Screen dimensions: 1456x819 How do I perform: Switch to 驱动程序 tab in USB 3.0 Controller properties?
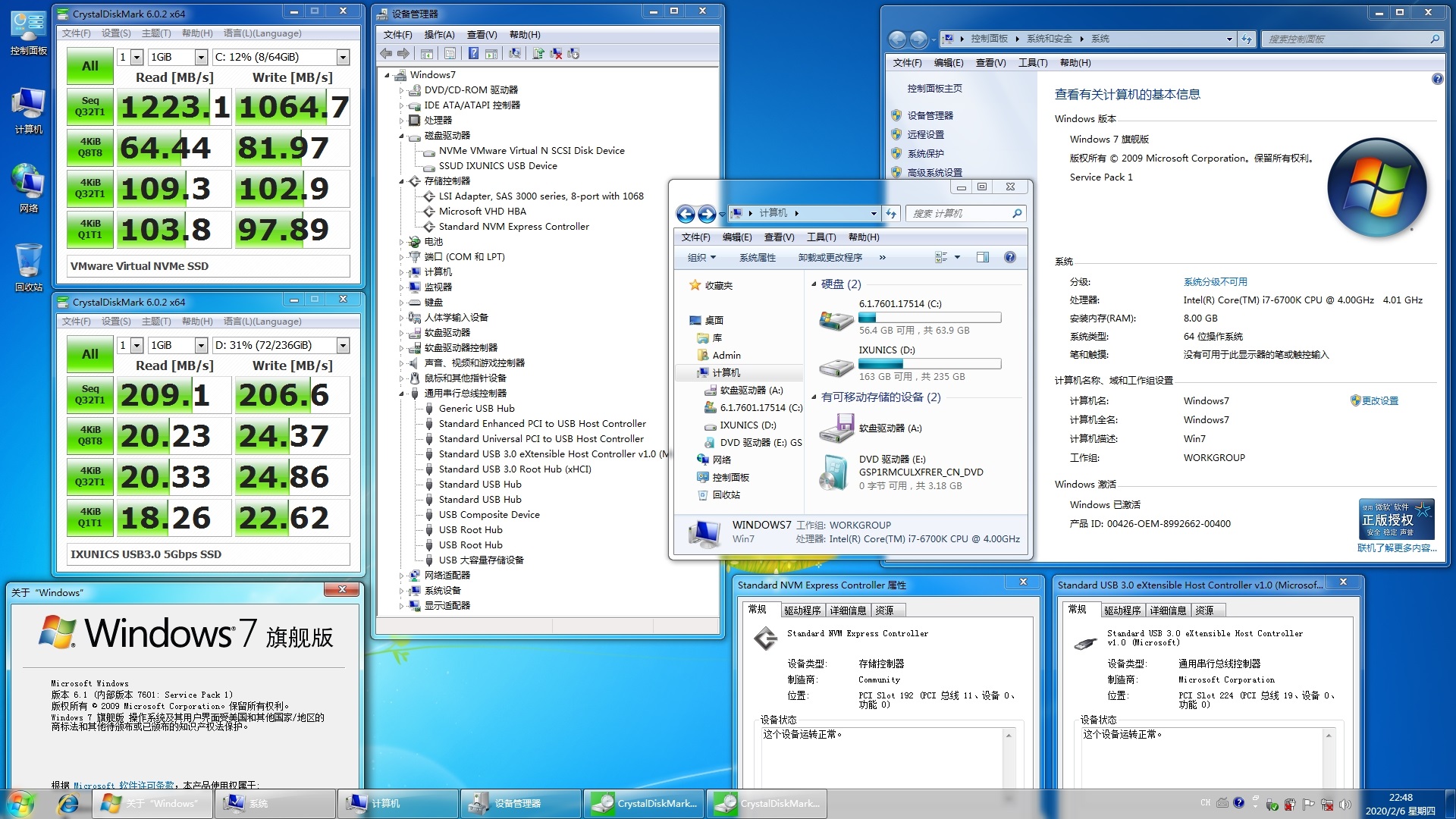(x=1122, y=610)
